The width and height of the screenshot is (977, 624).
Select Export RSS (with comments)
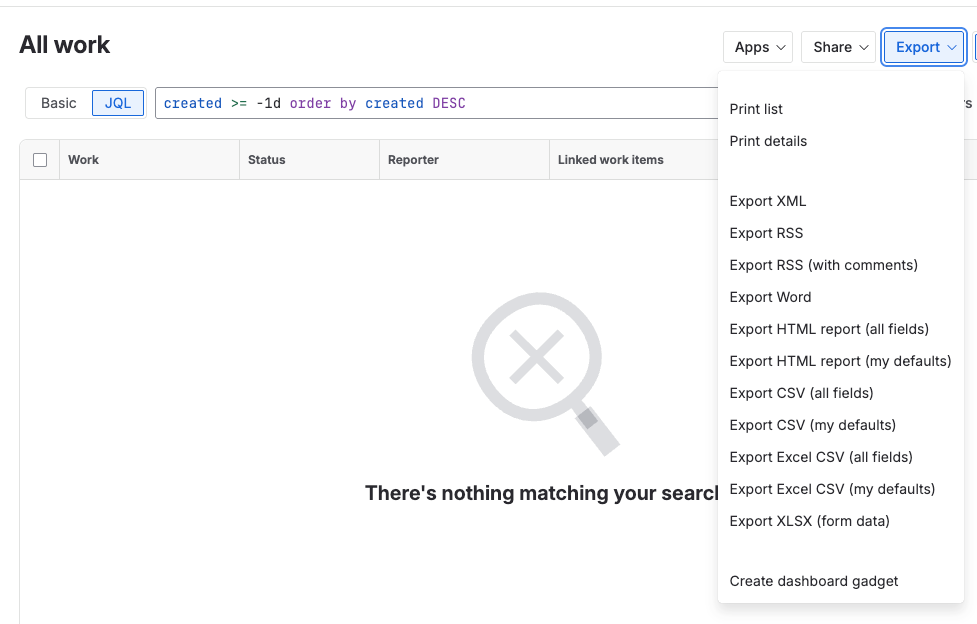point(823,265)
